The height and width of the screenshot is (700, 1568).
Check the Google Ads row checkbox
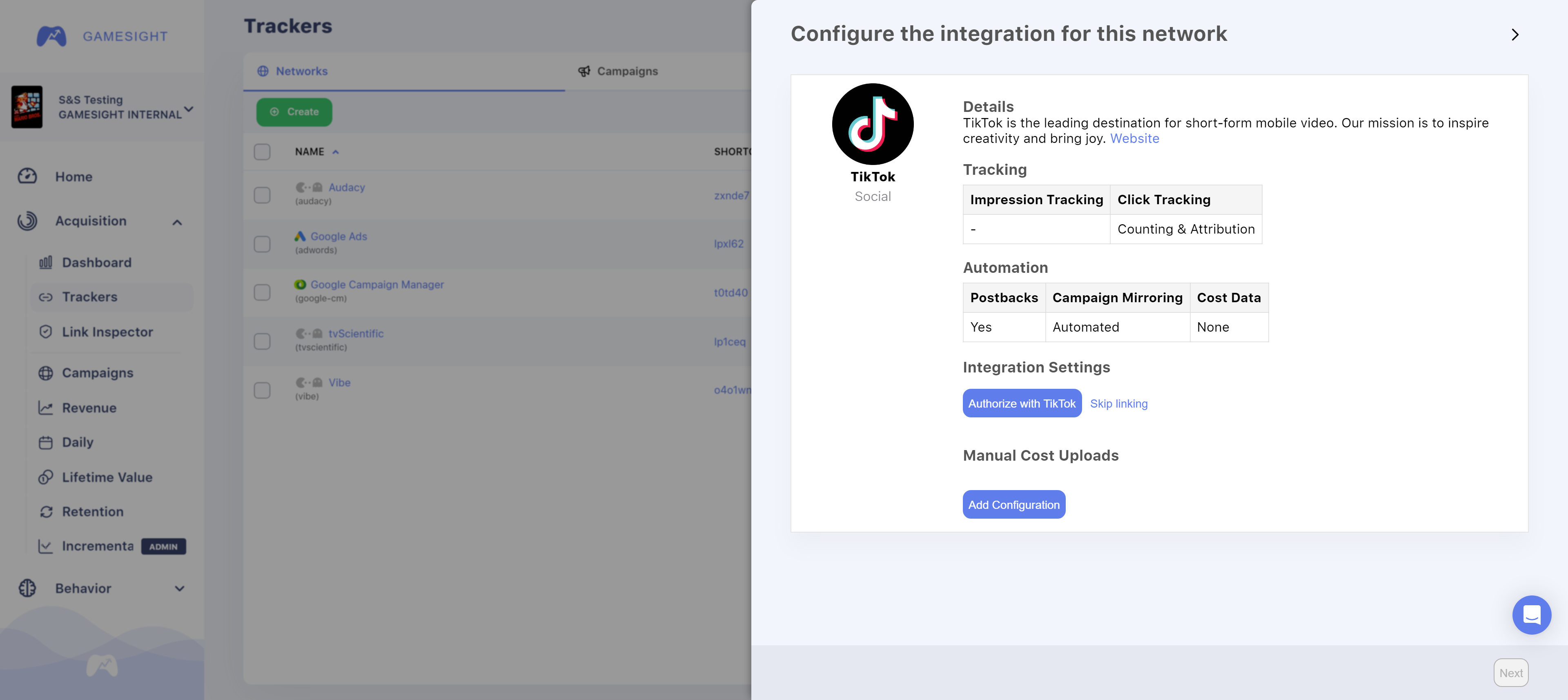pos(262,244)
